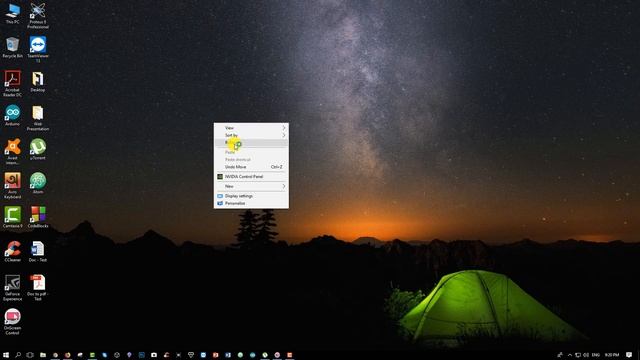Select the Web Presentation folder
Image resolution: width=640 pixels, height=360 pixels.
click(x=38, y=118)
